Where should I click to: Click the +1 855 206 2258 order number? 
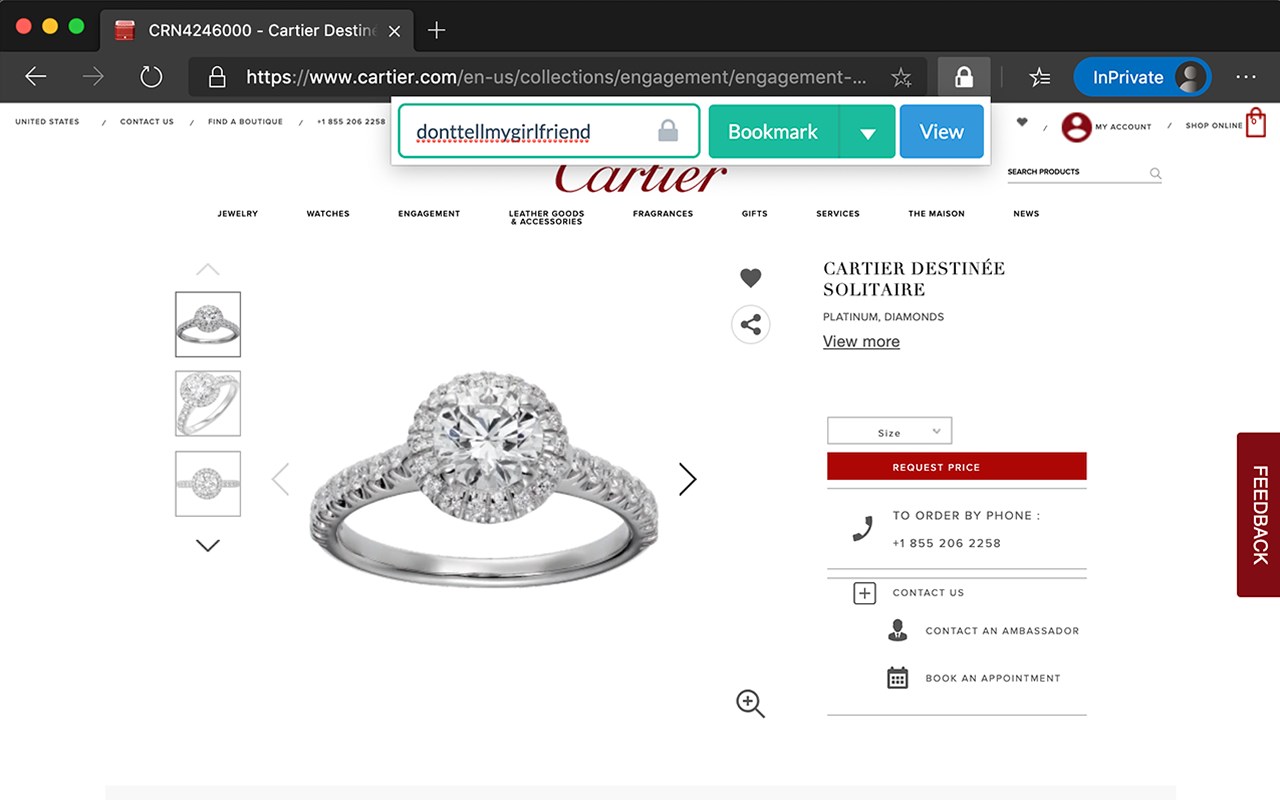point(946,543)
